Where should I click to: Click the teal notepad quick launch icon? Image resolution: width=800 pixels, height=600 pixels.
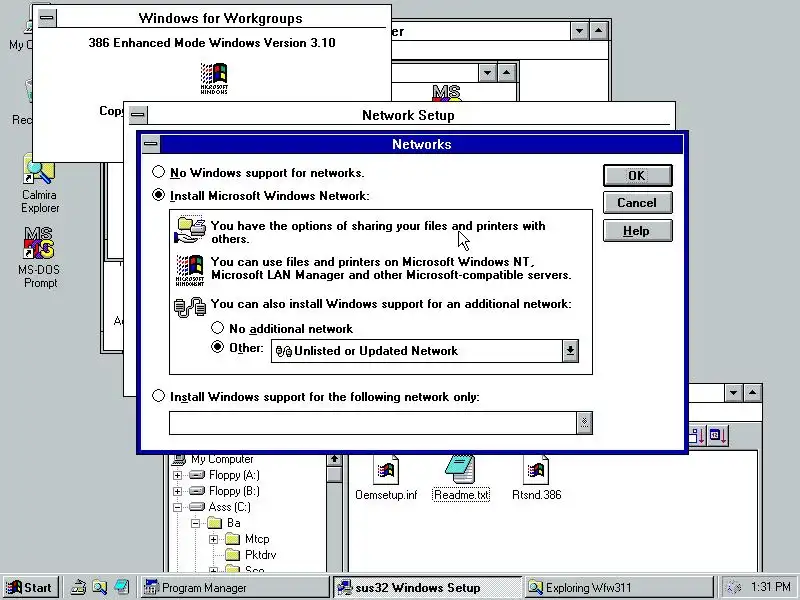(121, 588)
